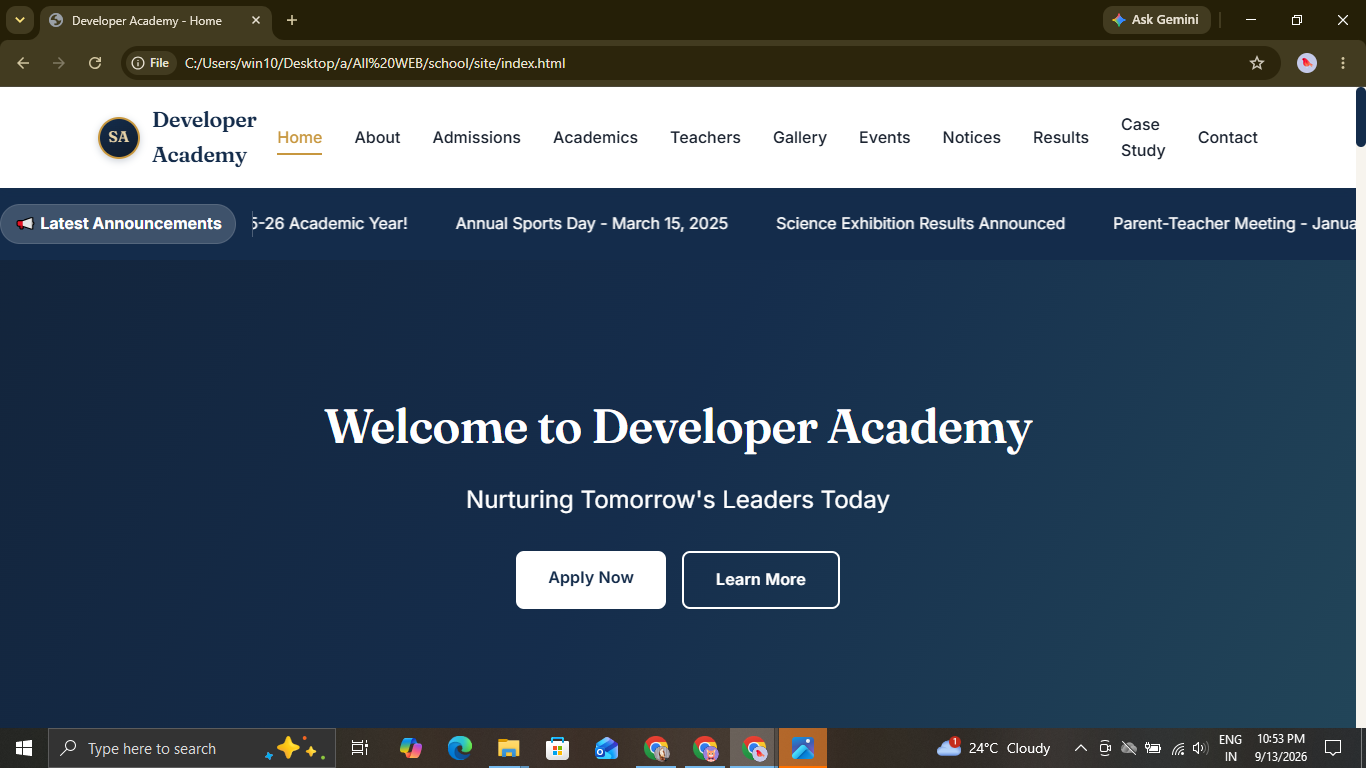Click the page vertical scrollbar thumb

click(1360, 117)
